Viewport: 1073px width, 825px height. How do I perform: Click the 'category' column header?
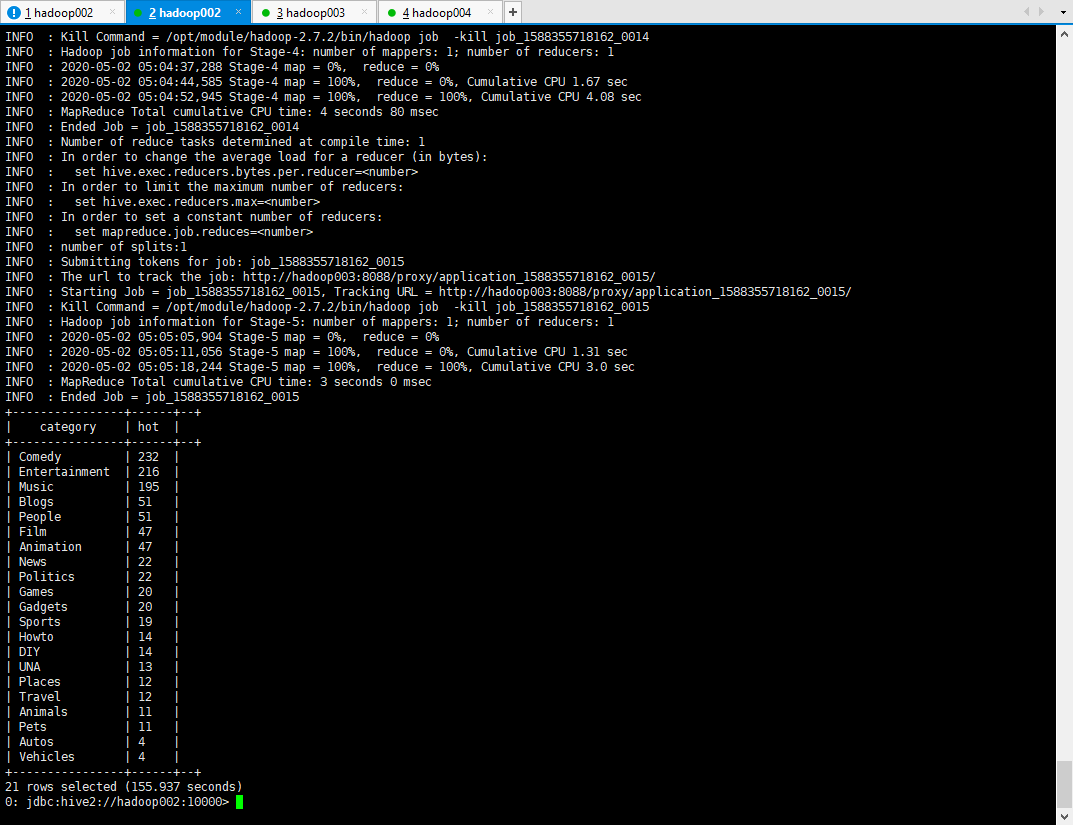coord(68,427)
